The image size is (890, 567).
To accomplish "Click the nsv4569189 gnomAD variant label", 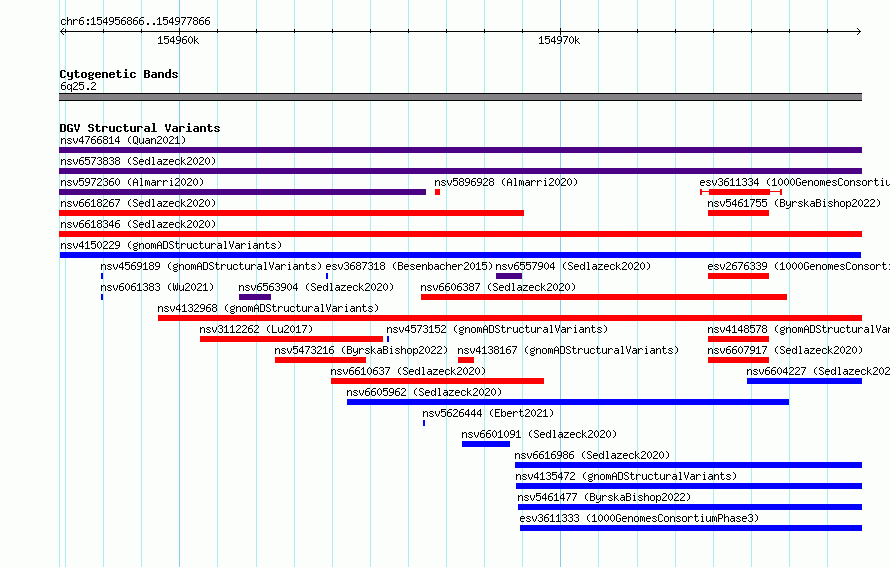I will 211,266.
